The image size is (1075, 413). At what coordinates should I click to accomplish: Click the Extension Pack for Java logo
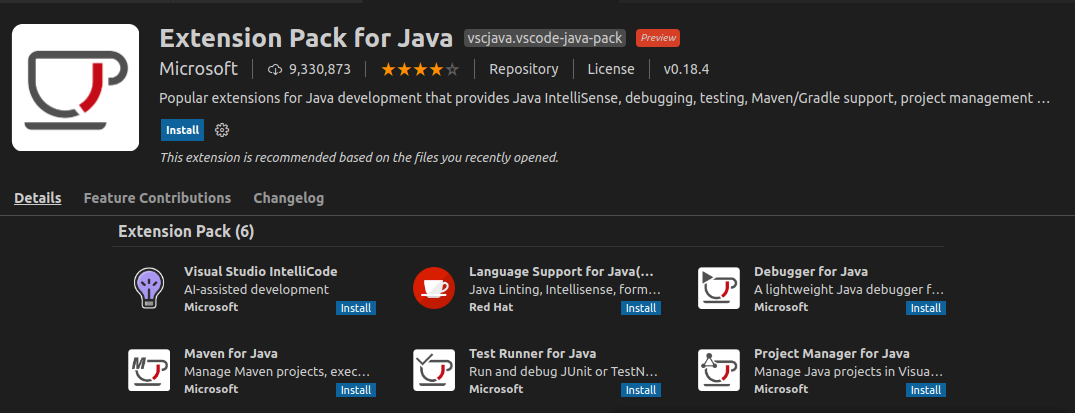click(76, 87)
